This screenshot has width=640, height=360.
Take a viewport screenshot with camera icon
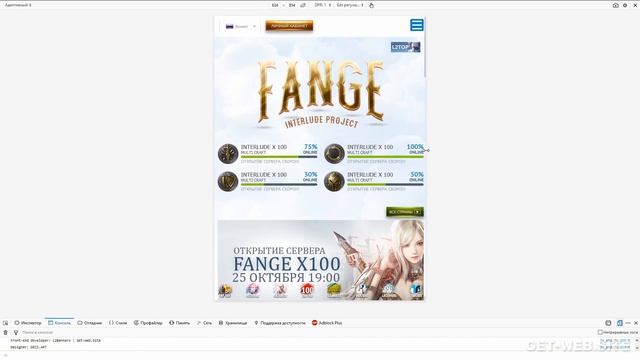[616, 5]
